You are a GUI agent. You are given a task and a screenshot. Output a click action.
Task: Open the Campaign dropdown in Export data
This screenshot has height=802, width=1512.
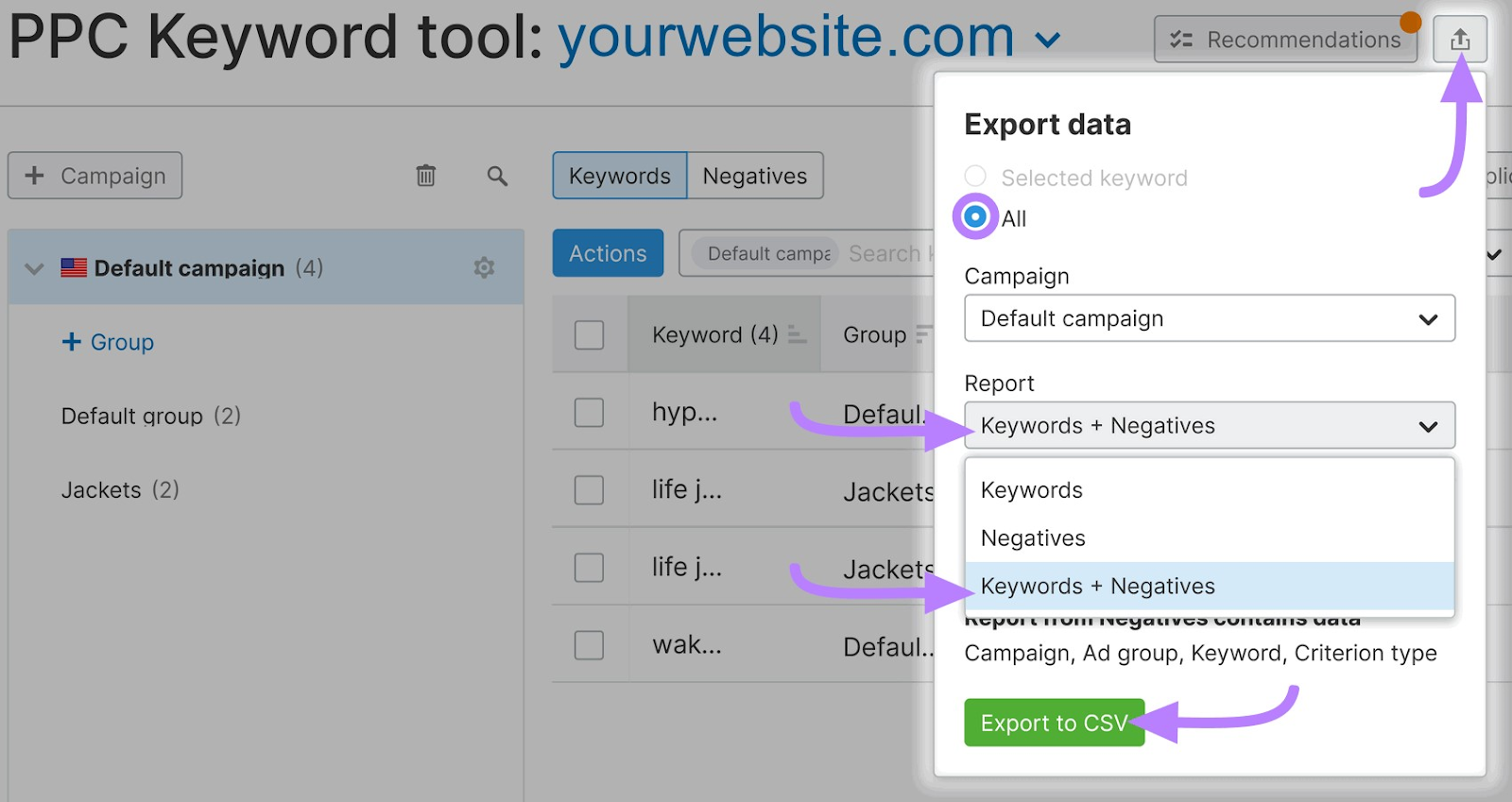coord(1210,318)
